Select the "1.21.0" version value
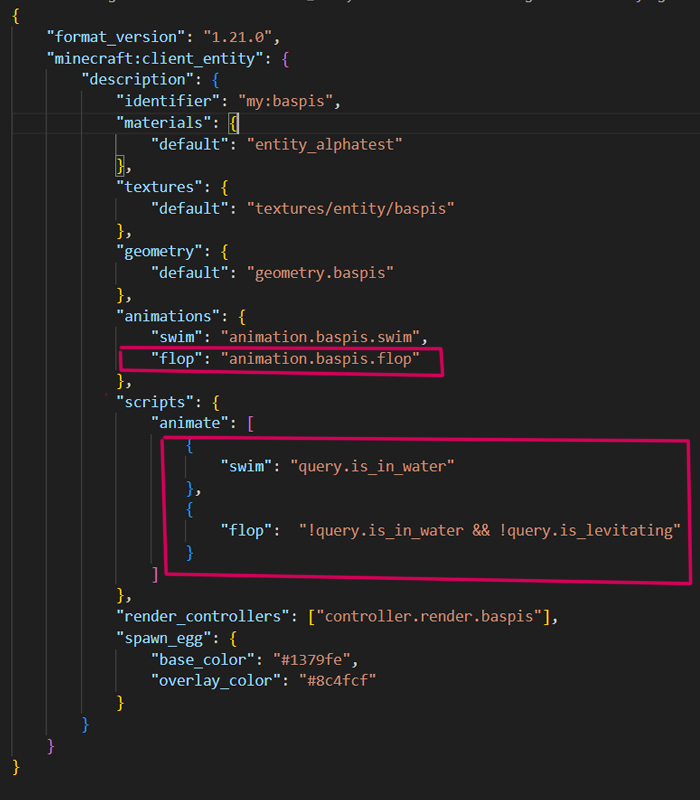Screen dimensions: 700x800 pyautogui.click(x=238, y=37)
